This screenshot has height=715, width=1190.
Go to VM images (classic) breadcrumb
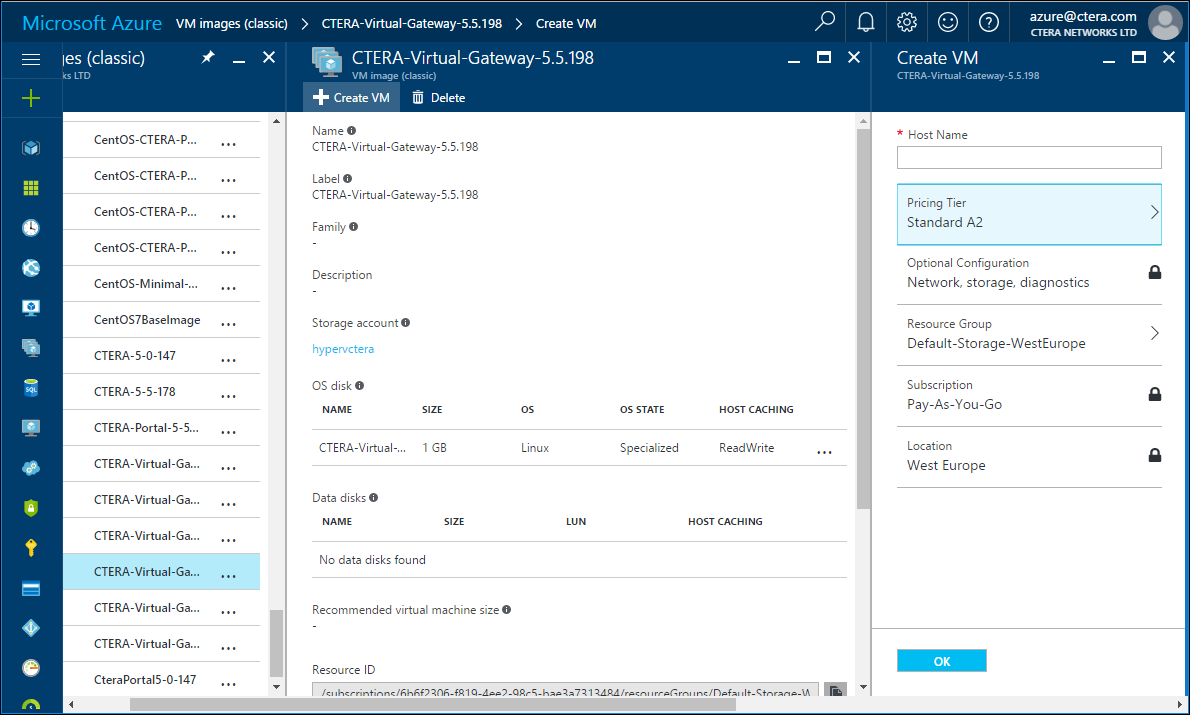[231, 24]
